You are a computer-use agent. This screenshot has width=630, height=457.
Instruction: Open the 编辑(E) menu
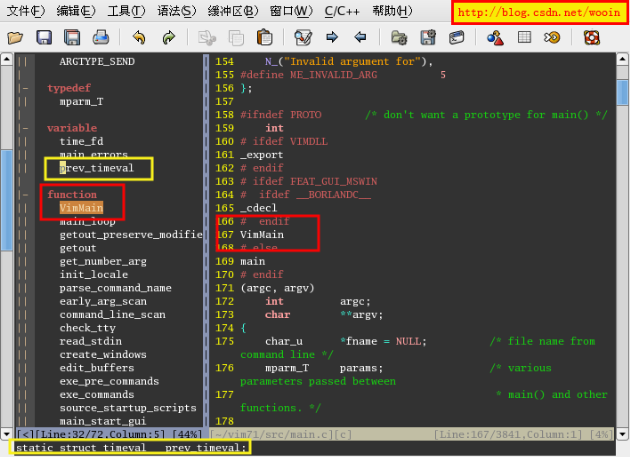point(76,11)
